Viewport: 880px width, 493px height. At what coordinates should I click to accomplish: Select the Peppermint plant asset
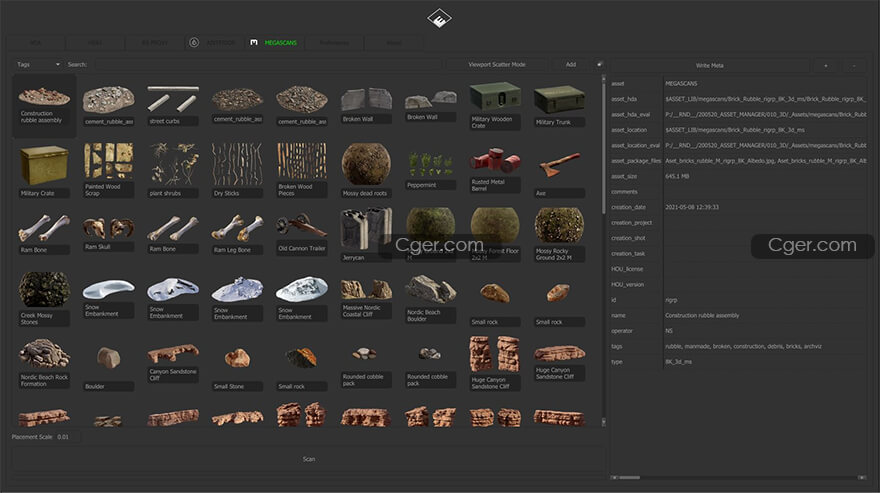pos(430,170)
